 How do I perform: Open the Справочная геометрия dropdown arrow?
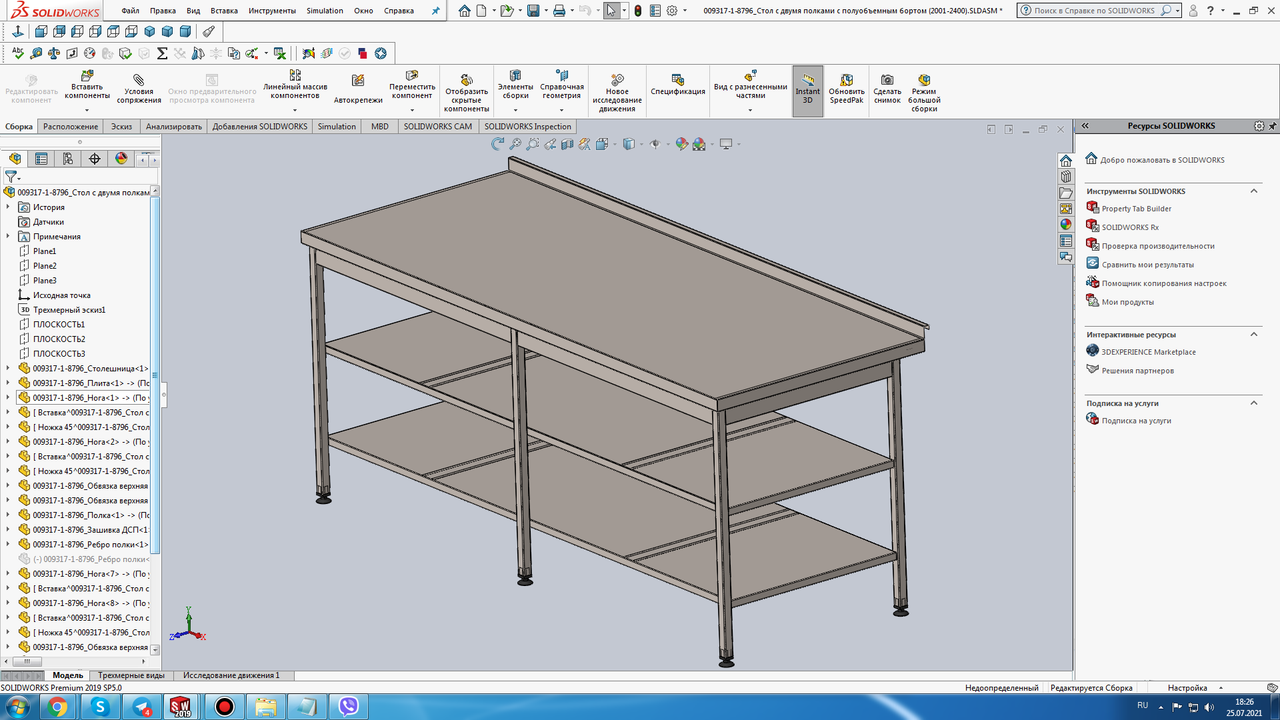click(x=562, y=109)
